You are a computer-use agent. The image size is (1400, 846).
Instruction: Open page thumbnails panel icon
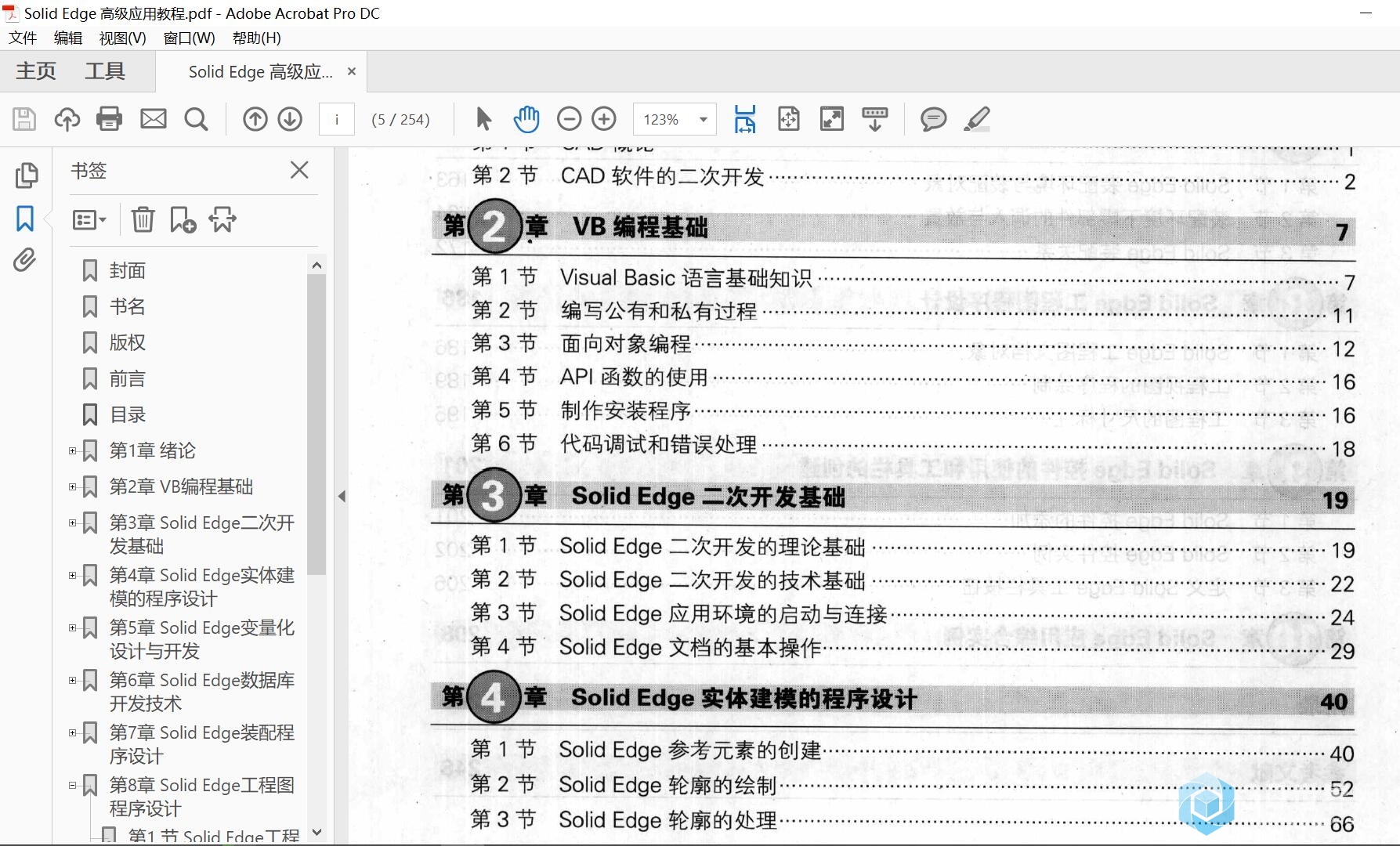26,175
